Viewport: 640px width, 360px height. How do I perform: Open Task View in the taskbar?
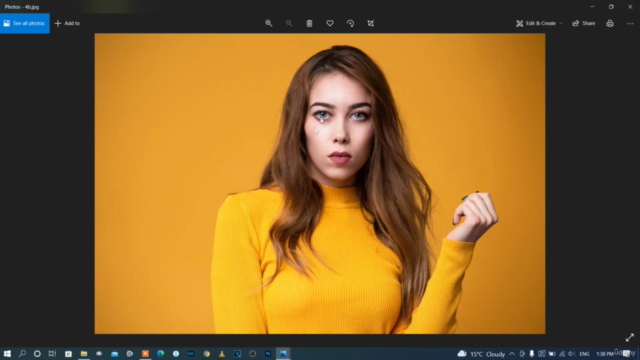click(52, 353)
